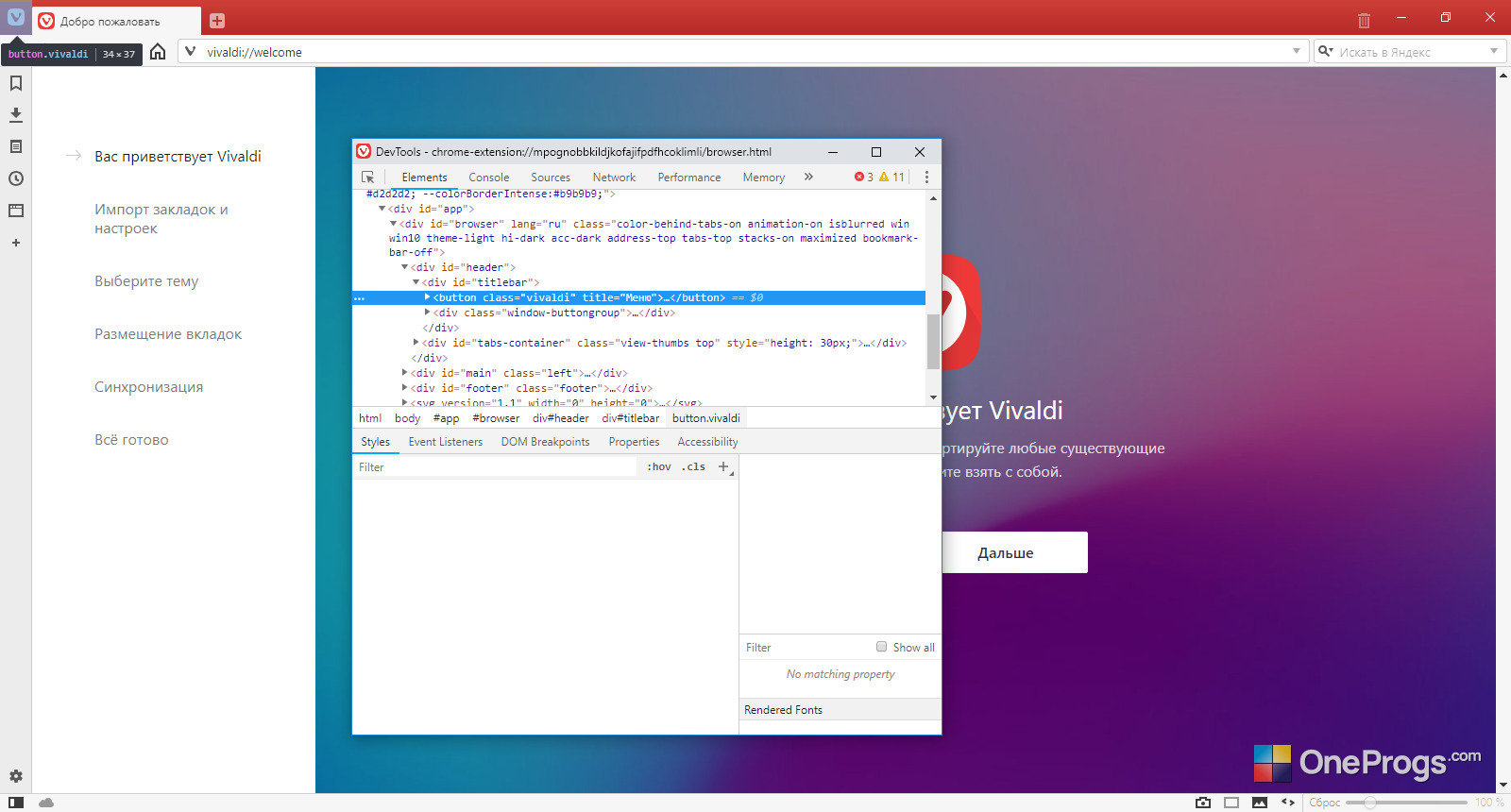This screenshot has width=1511, height=812.
Task: Open the Downloads panel
Action: pos(16,115)
